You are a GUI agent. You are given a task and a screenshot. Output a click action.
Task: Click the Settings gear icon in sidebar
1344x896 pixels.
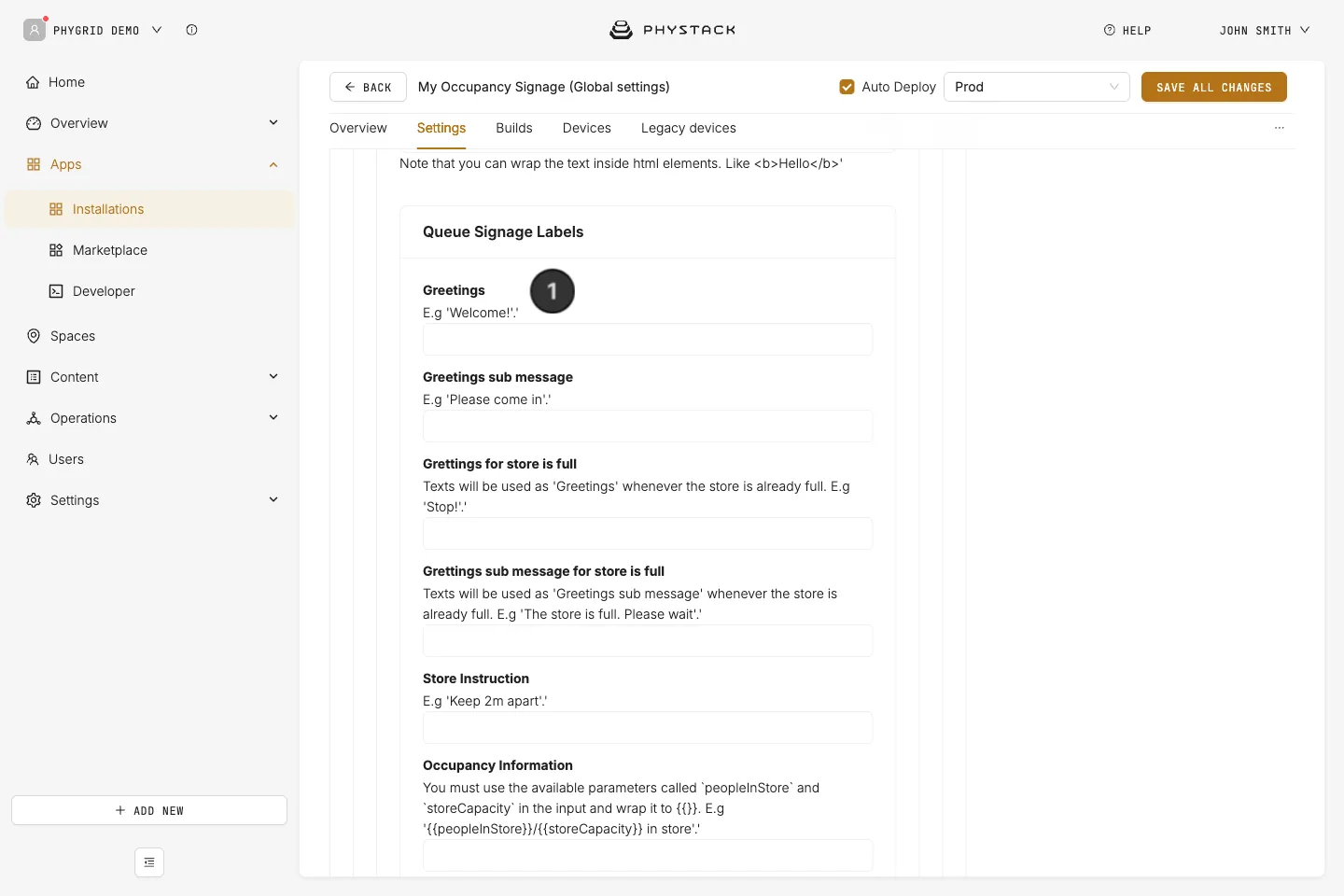(x=34, y=500)
